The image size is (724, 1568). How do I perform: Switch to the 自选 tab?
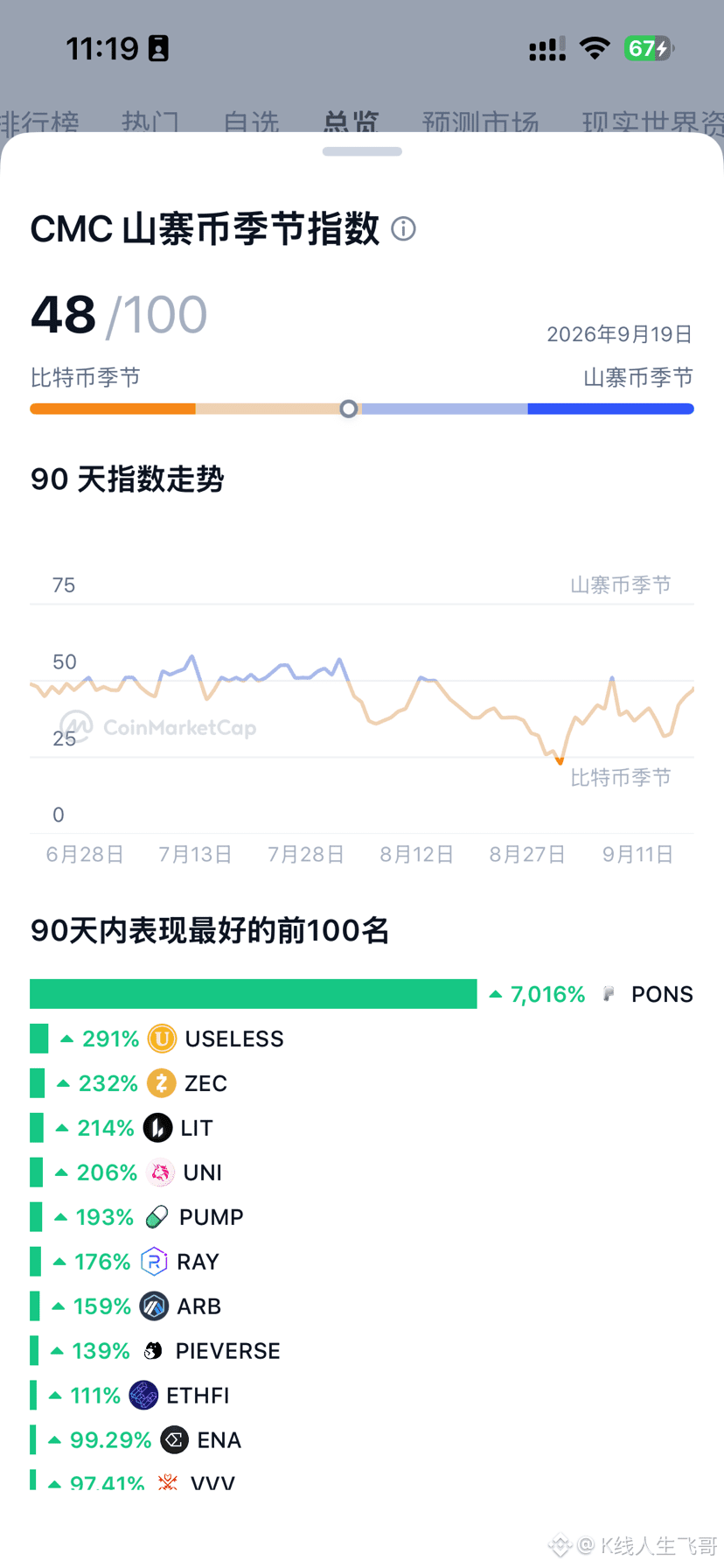click(251, 122)
